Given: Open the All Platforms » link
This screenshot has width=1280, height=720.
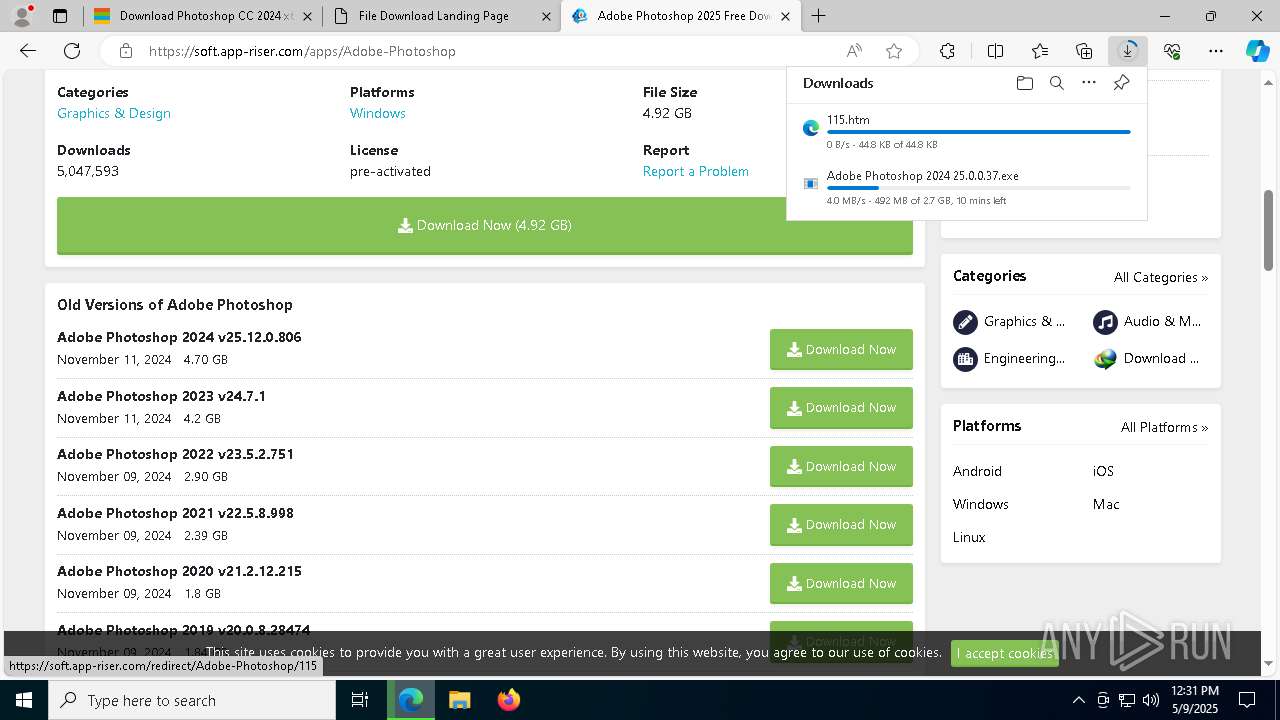Looking at the screenshot, I should coord(1164,427).
